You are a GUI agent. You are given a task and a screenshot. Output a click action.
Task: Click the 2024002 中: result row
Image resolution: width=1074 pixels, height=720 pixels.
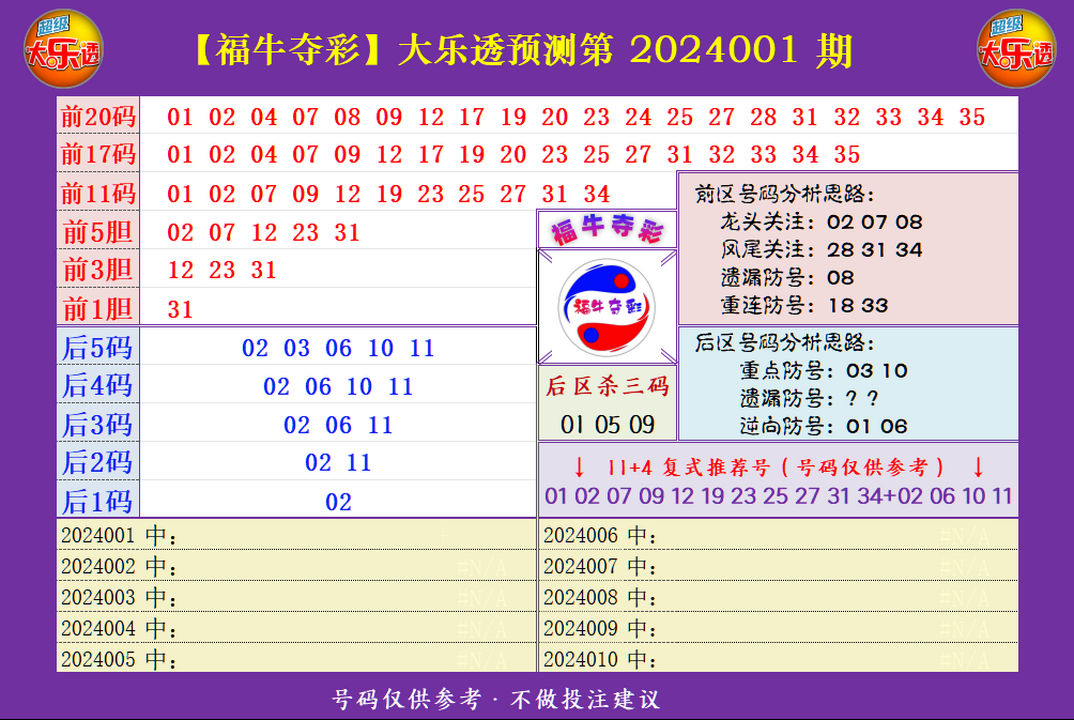click(x=297, y=567)
